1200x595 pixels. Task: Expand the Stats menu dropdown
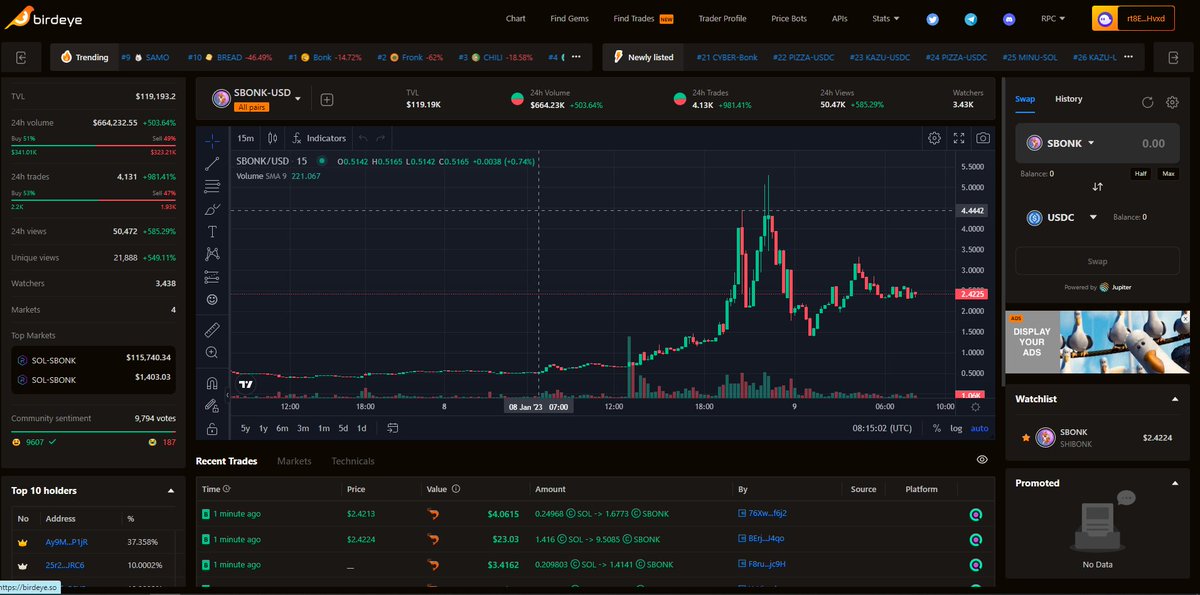coord(885,18)
